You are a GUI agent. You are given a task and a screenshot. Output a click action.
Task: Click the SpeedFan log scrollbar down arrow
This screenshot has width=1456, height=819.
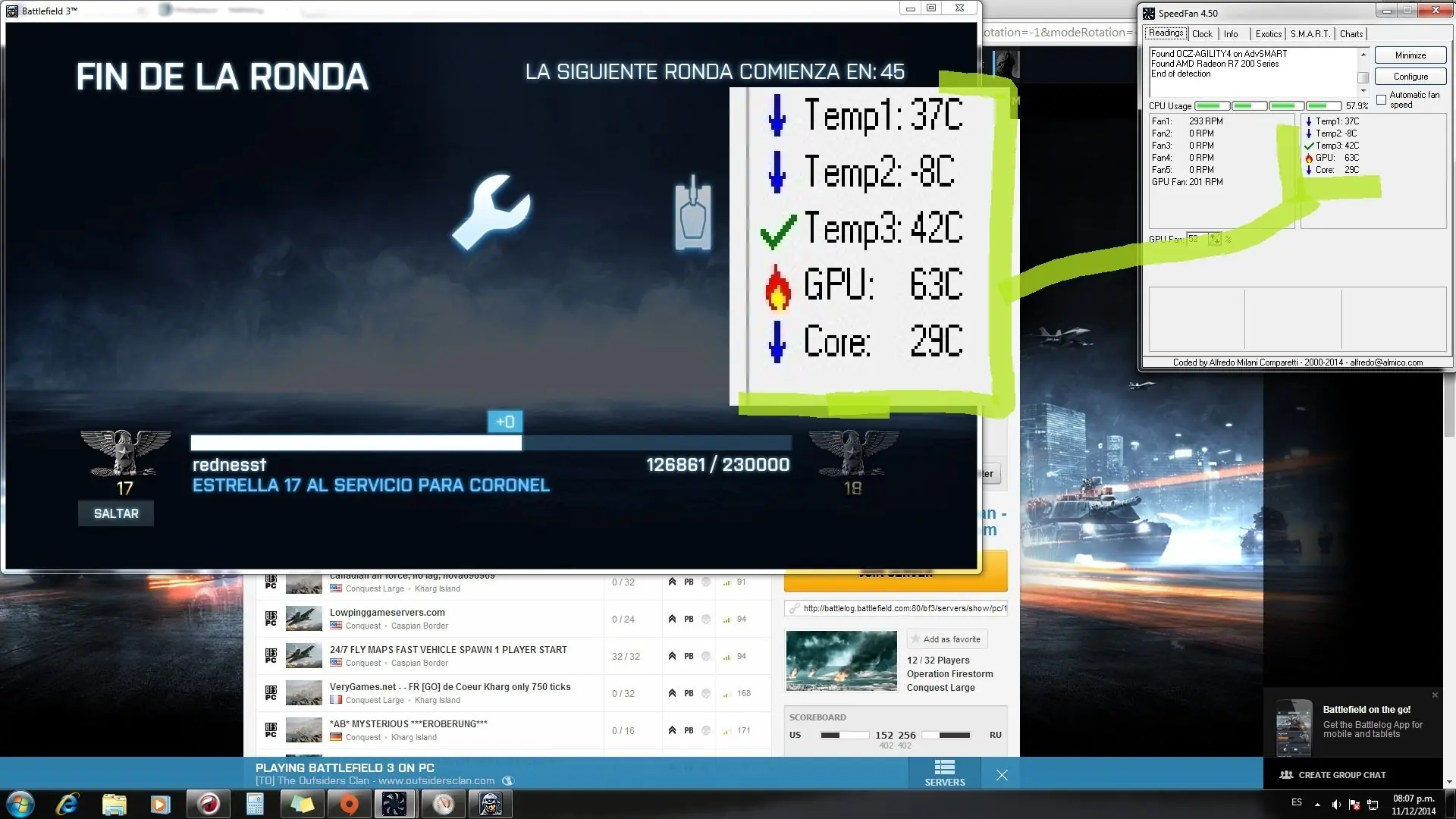click(1363, 91)
